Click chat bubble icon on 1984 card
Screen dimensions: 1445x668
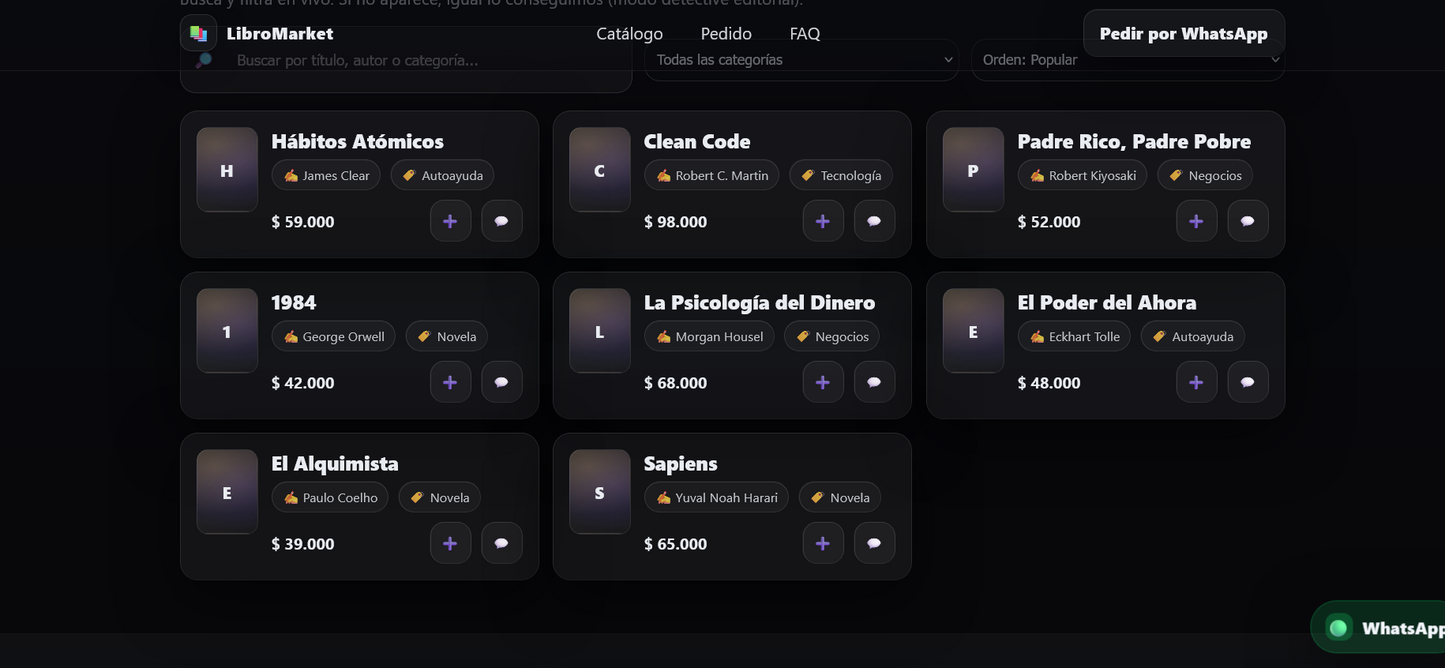point(502,382)
